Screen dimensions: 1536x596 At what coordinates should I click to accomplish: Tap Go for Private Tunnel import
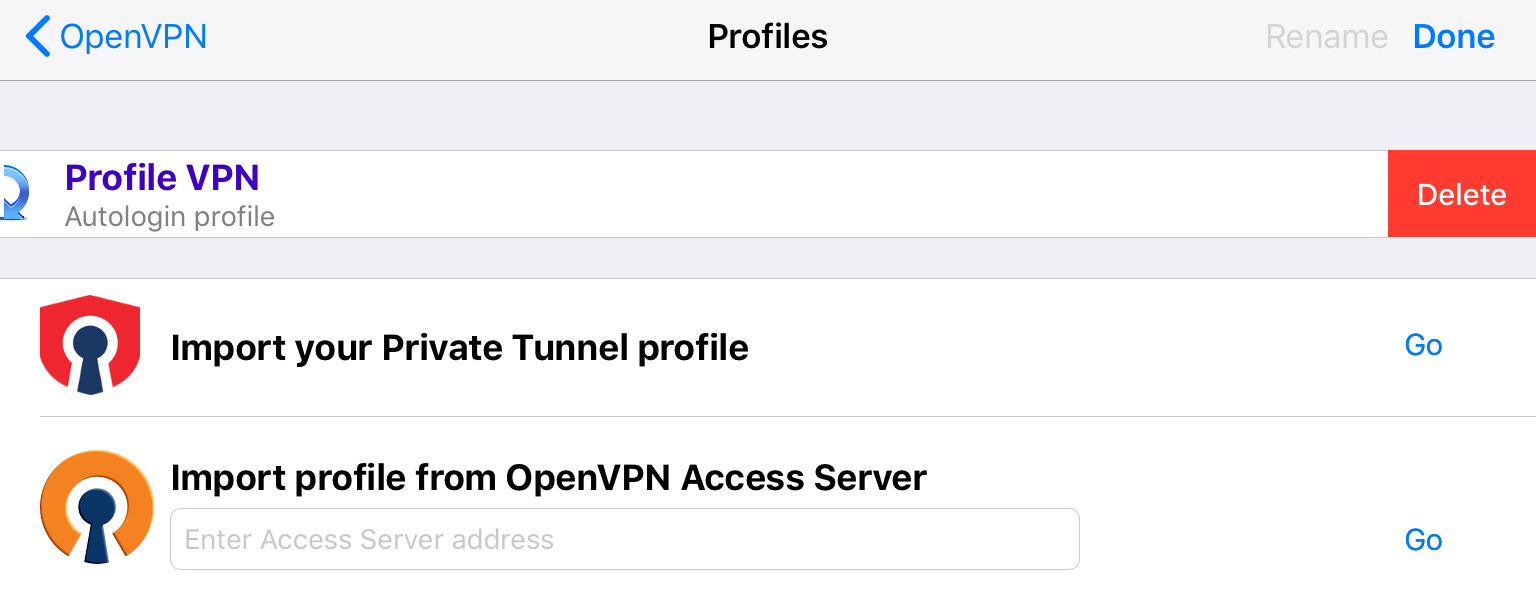pos(1423,346)
